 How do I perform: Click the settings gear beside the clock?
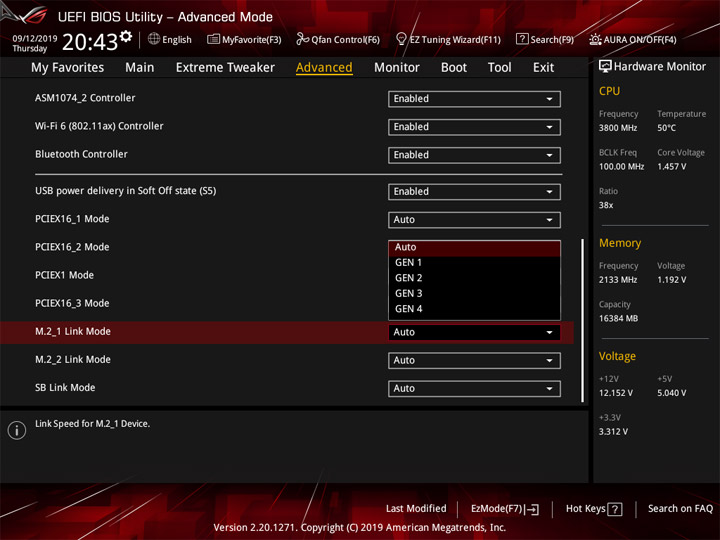pyautogui.click(x=126, y=36)
